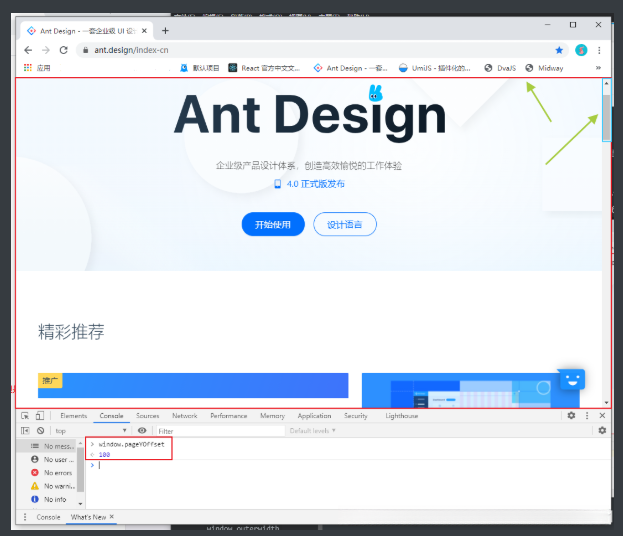This screenshot has width=623, height=536.
Task: Open the DvaJS bookmark
Action: tap(500, 68)
